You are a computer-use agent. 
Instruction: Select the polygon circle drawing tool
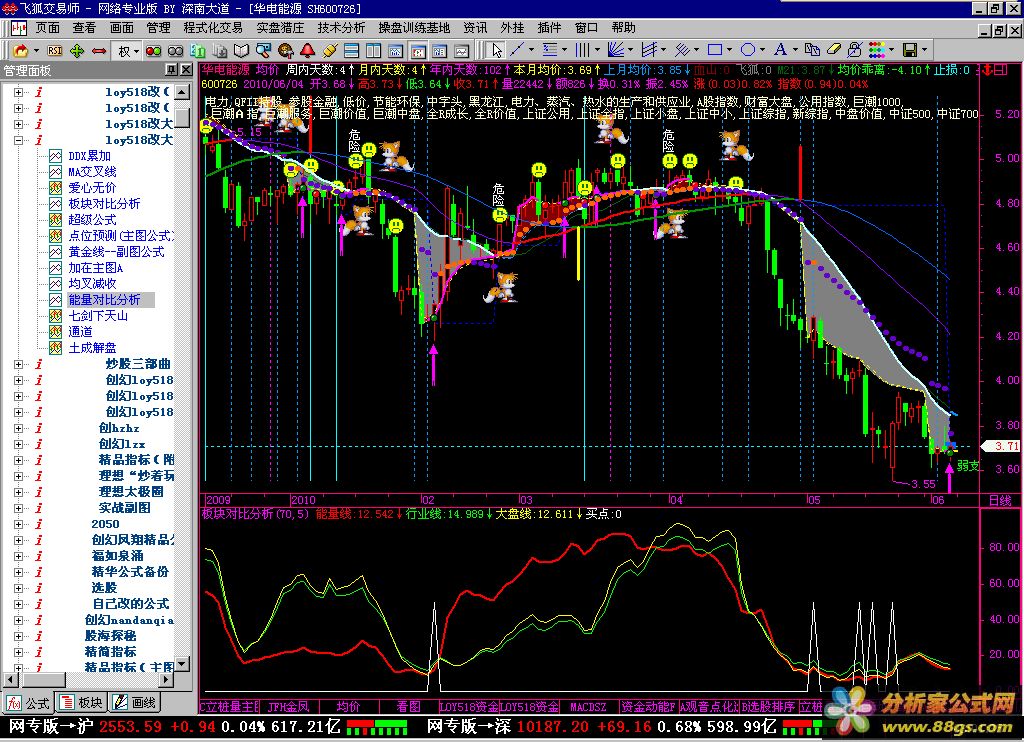pyautogui.click(x=748, y=50)
